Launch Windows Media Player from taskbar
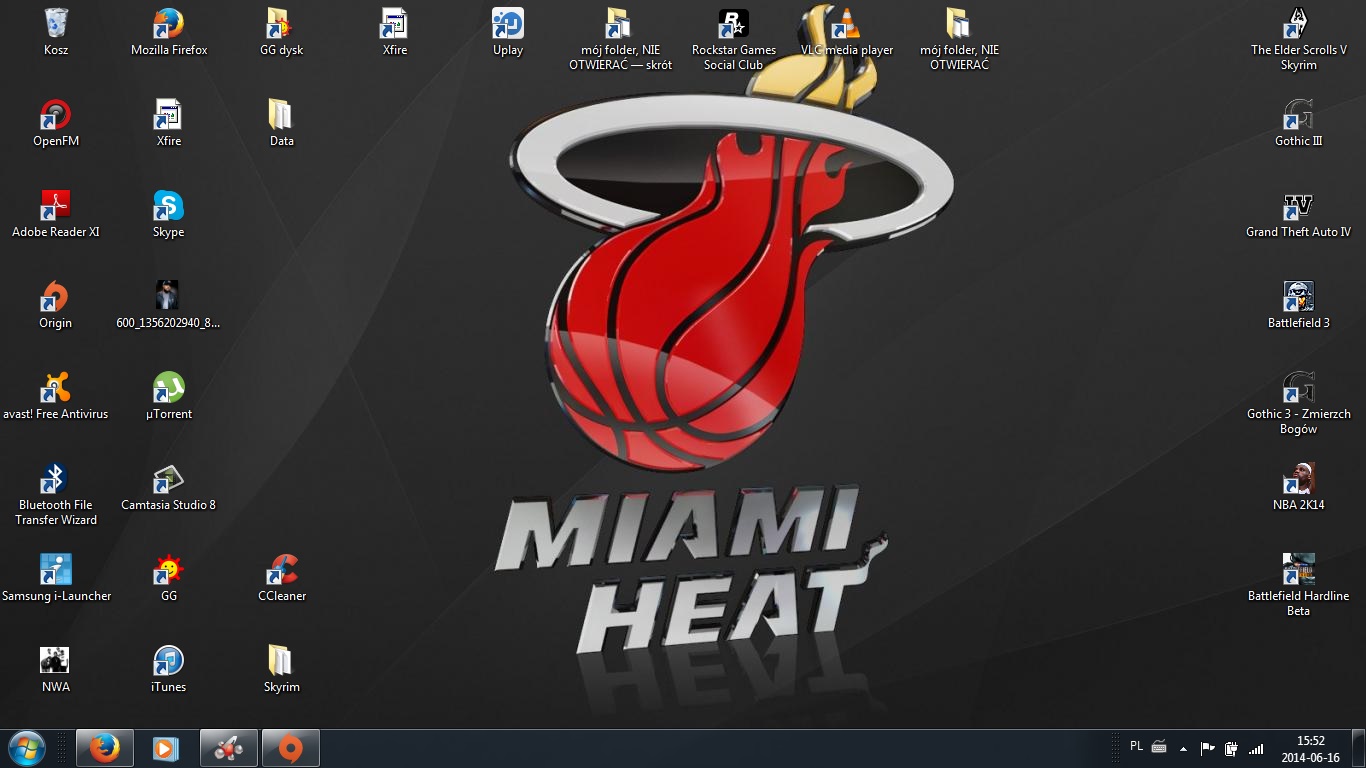This screenshot has height=768, width=1366. click(166, 748)
